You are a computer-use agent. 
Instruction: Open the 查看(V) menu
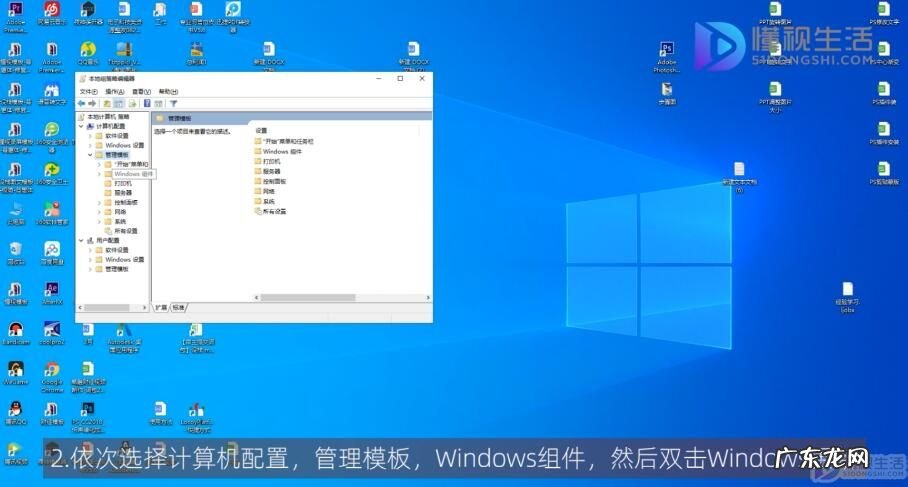tap(141, 91)
